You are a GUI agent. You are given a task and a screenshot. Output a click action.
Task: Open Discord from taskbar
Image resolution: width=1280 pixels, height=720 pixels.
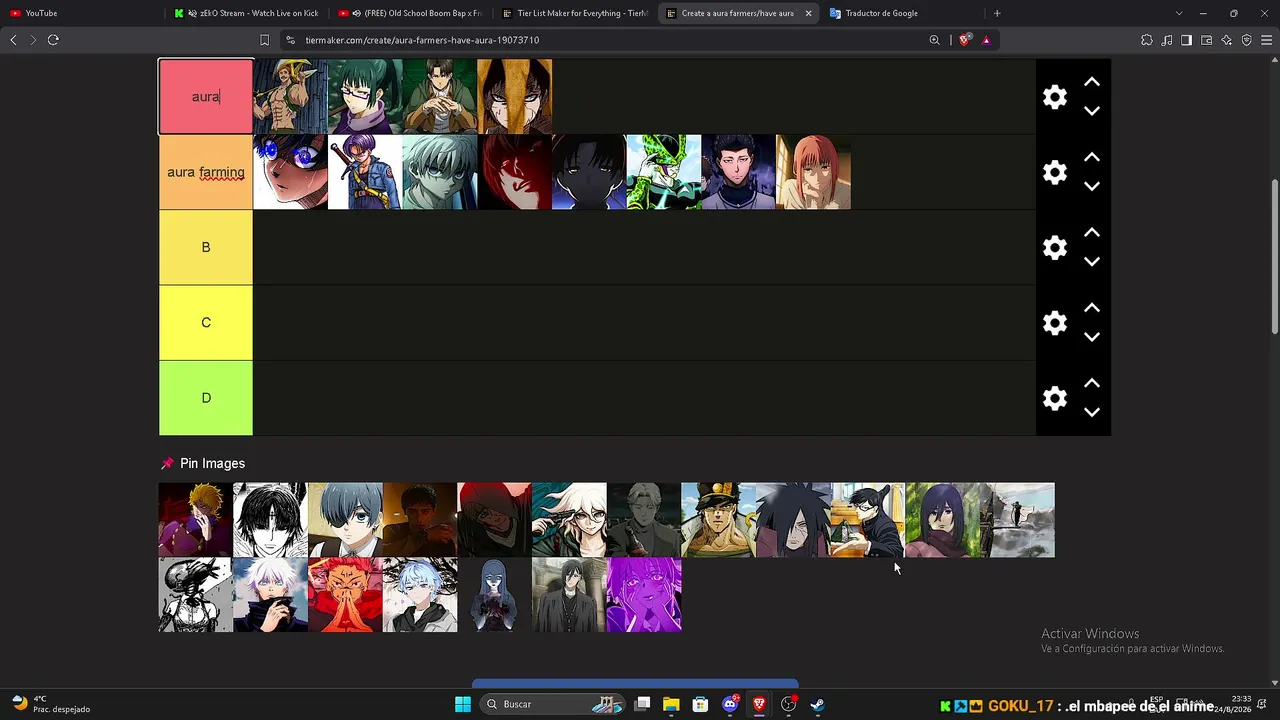[730, 704]
